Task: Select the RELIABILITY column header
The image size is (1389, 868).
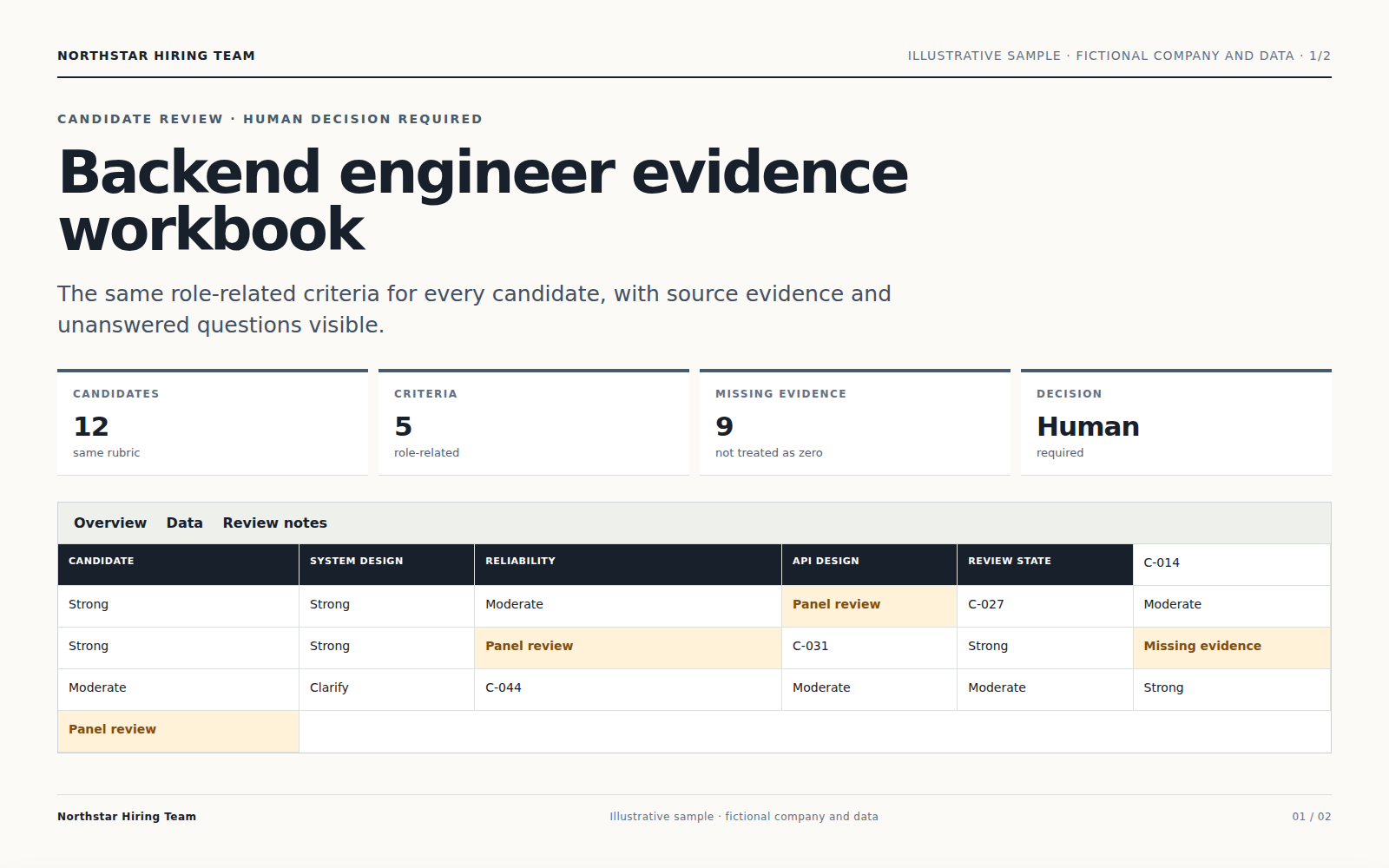Action: pyautogui.click(x=628, y=564)
